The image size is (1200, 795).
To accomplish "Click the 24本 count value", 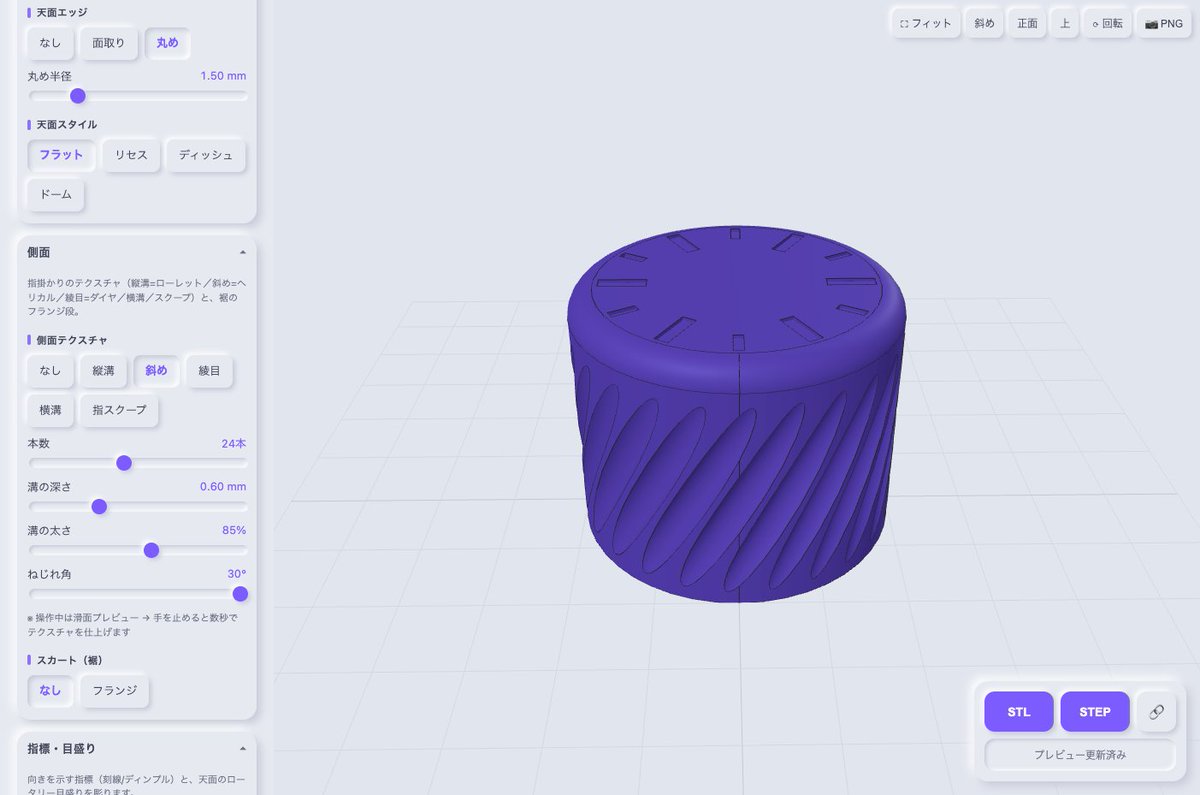I will pyautogui.click(x=234, y=443).
